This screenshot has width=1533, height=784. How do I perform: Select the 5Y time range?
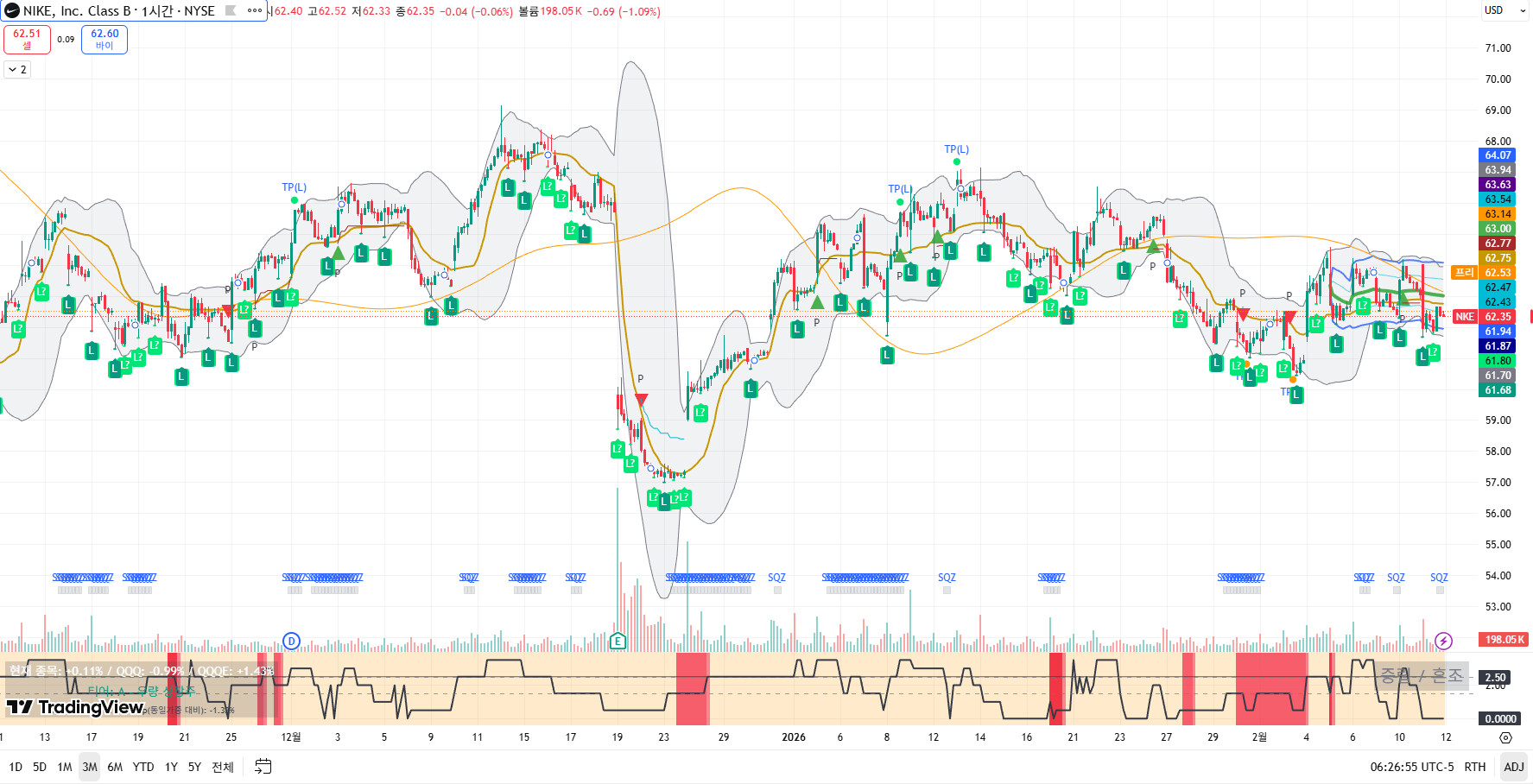click(x=194, y=767)
